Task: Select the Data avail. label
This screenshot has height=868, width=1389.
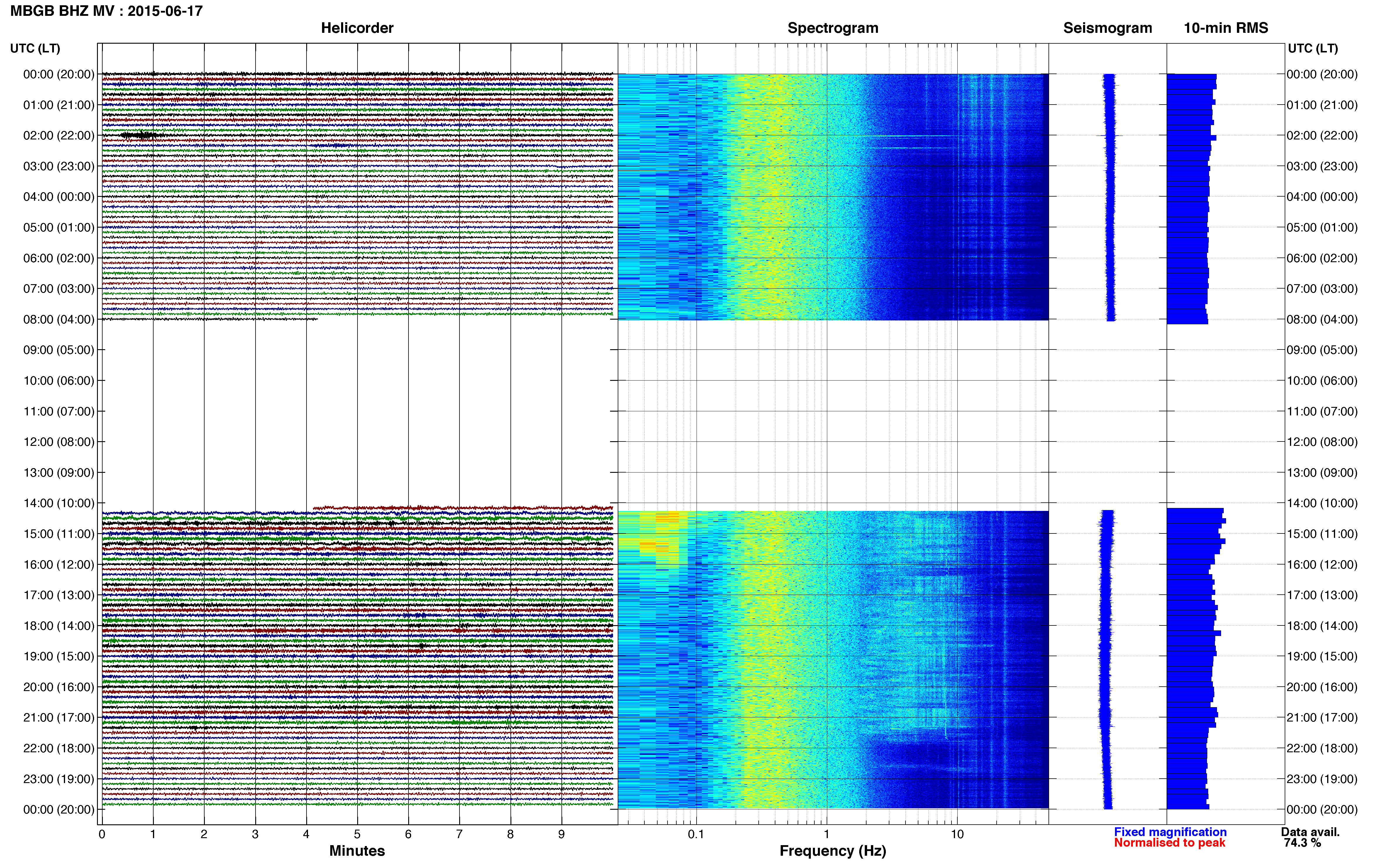Action: click(1310, 832)
